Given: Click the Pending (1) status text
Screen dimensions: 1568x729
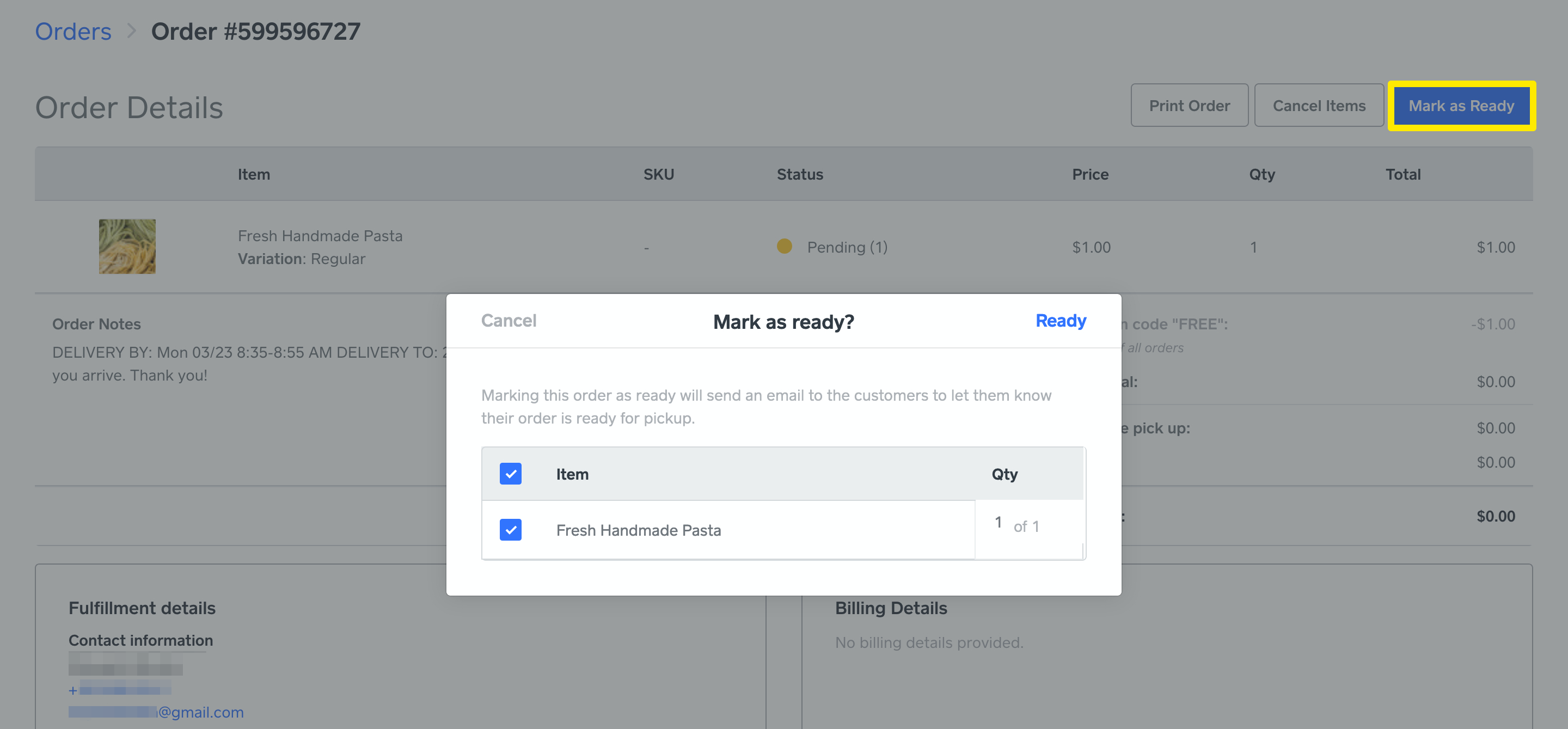Looking at the screenshot, I should (847, 247).
